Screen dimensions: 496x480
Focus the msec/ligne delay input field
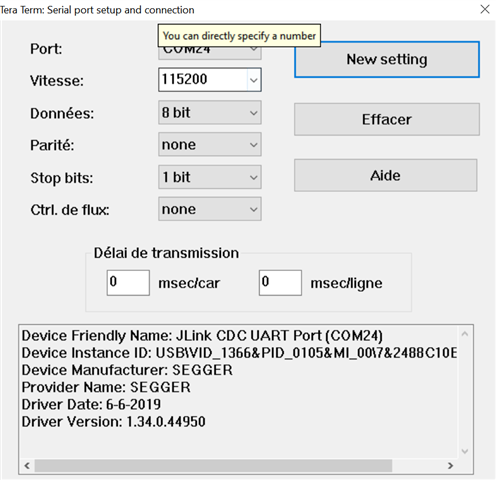(x=280, y=283)
